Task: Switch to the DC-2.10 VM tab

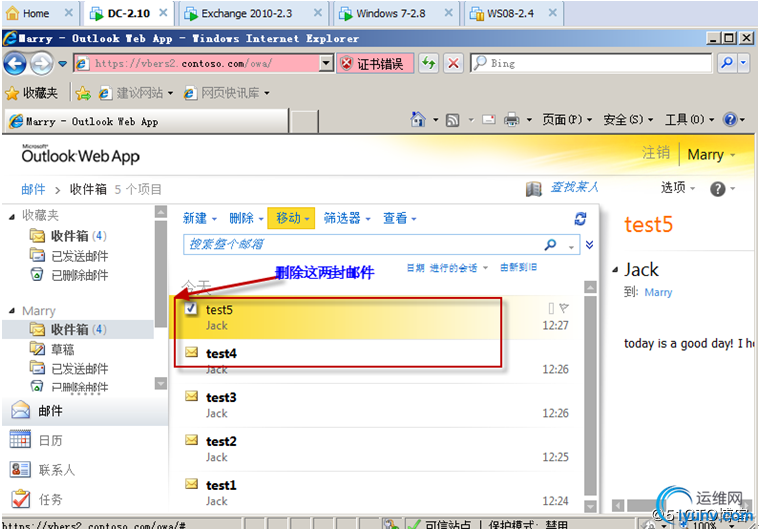Action: pos(128,14)
